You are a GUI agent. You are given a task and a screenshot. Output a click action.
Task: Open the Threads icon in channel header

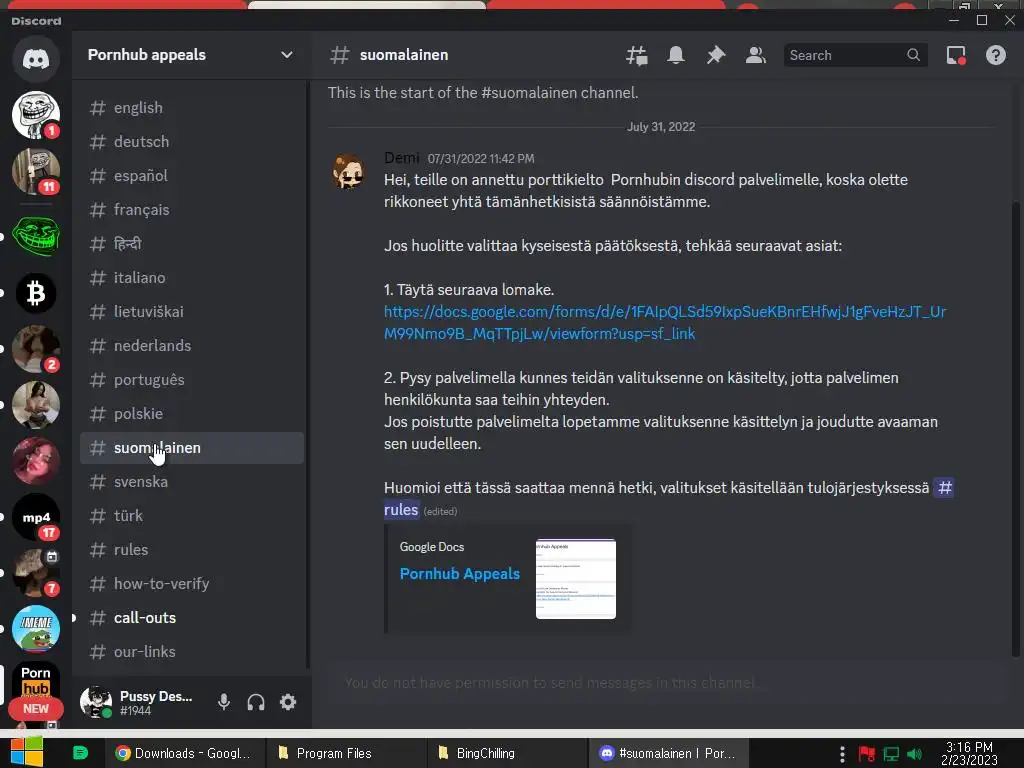636,56
